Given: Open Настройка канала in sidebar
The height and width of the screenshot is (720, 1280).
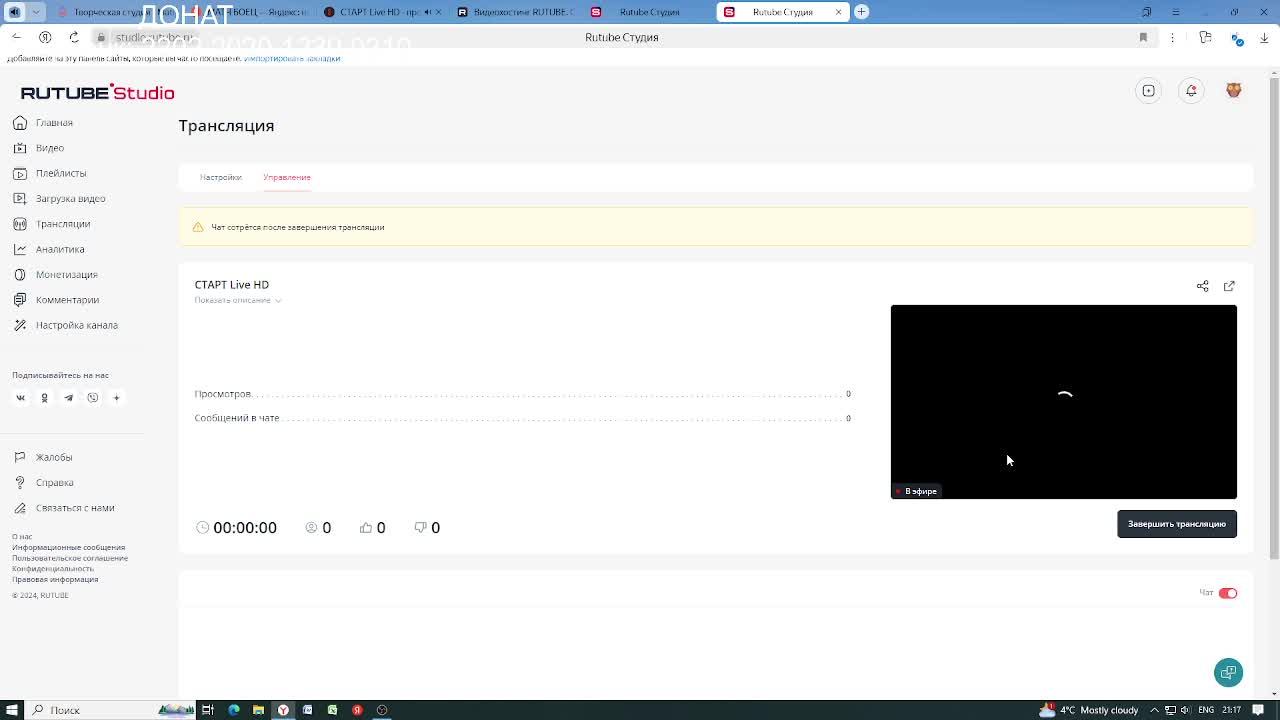Looking at the screenshot, I should click(65, 325).
